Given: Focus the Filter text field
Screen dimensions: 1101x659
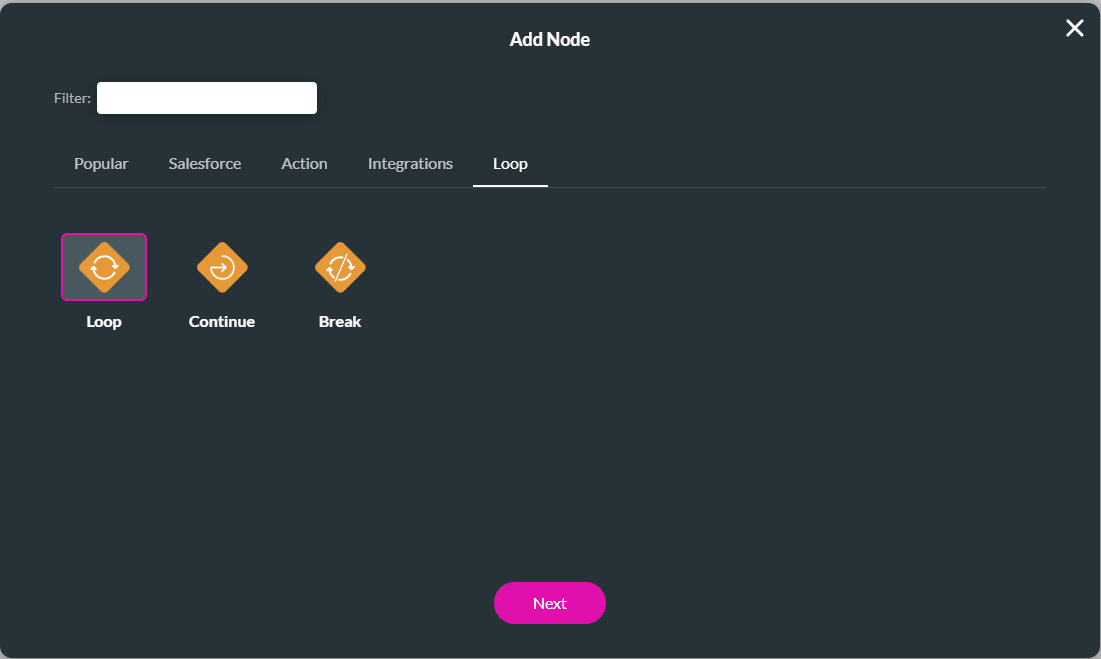Looking at the screenshot, I should (x=207, y=98).
